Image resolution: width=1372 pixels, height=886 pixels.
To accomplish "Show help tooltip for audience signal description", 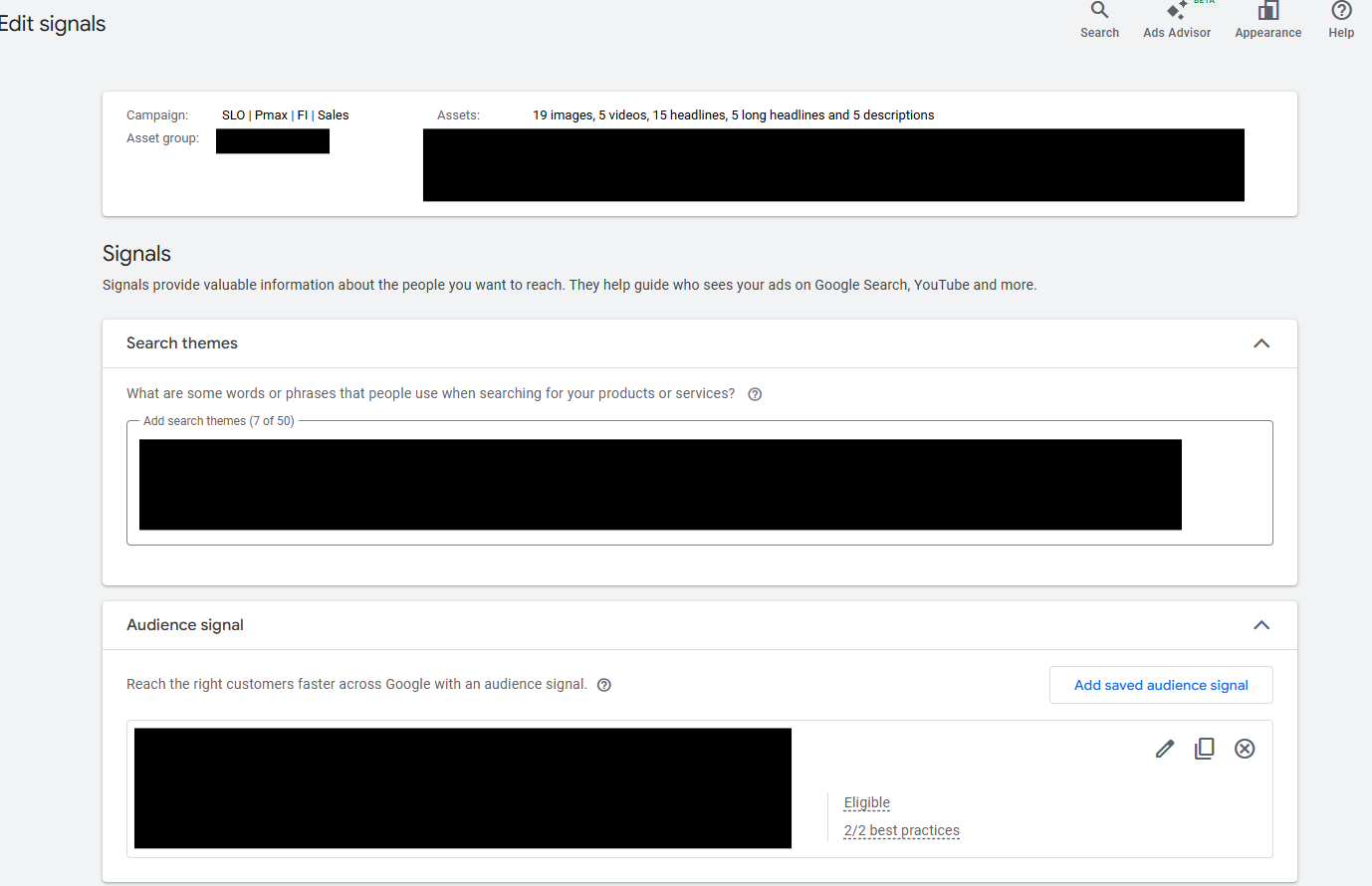I will [604, 685].
